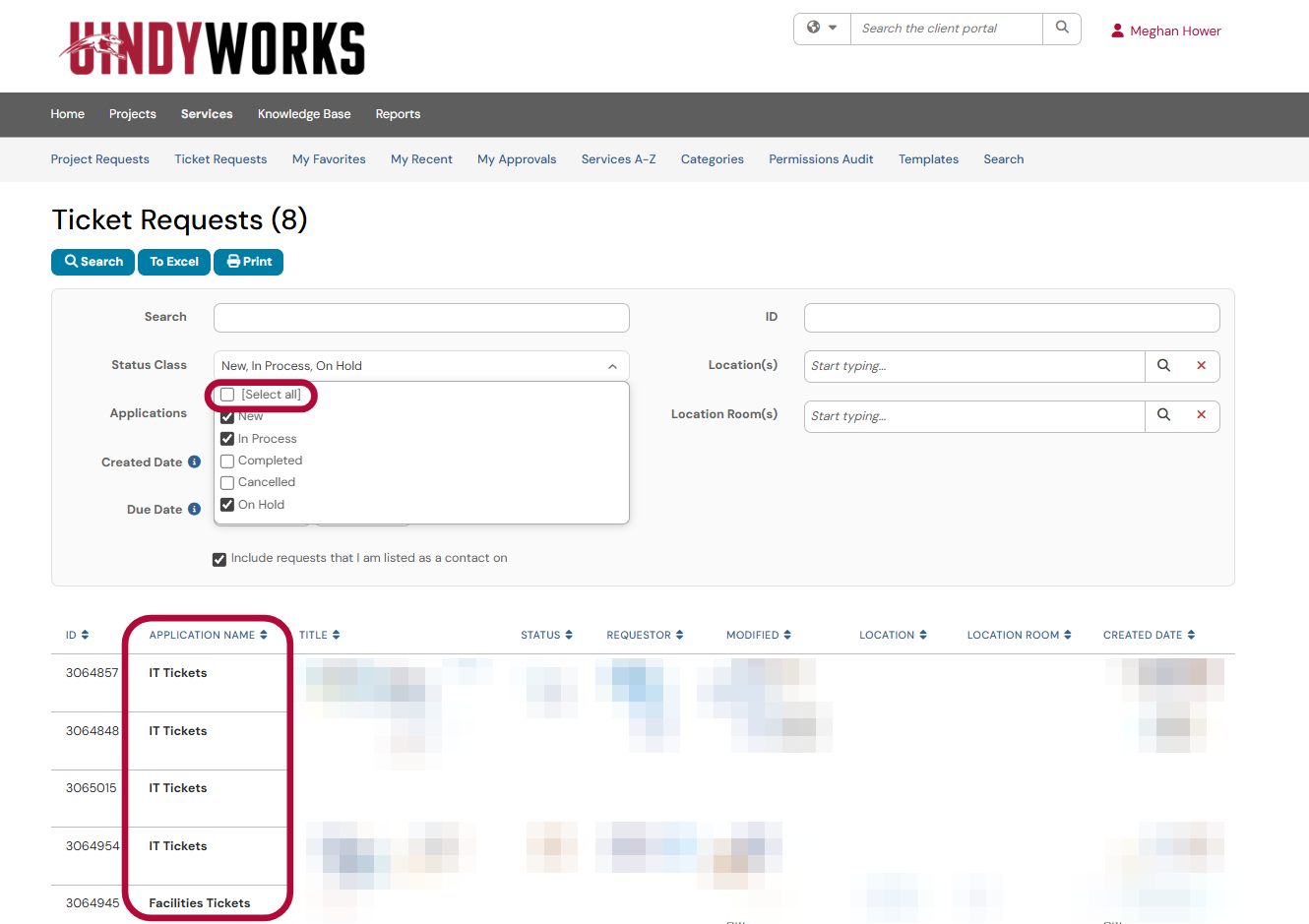Click the sort icon on the Location column
The image size is (1309, 924).
[x=922, y=635]
